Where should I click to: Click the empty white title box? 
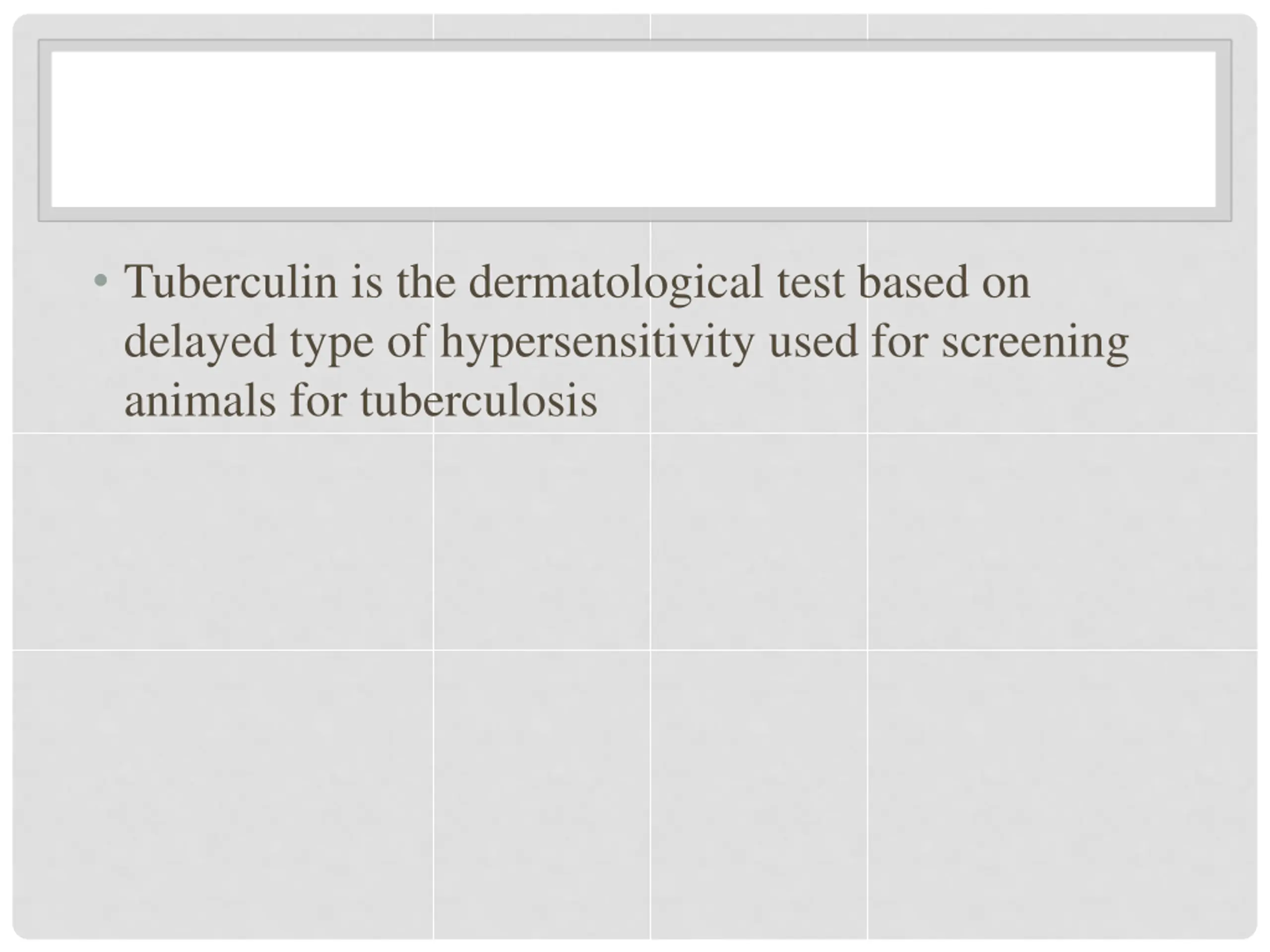click(x=634, y=129)
